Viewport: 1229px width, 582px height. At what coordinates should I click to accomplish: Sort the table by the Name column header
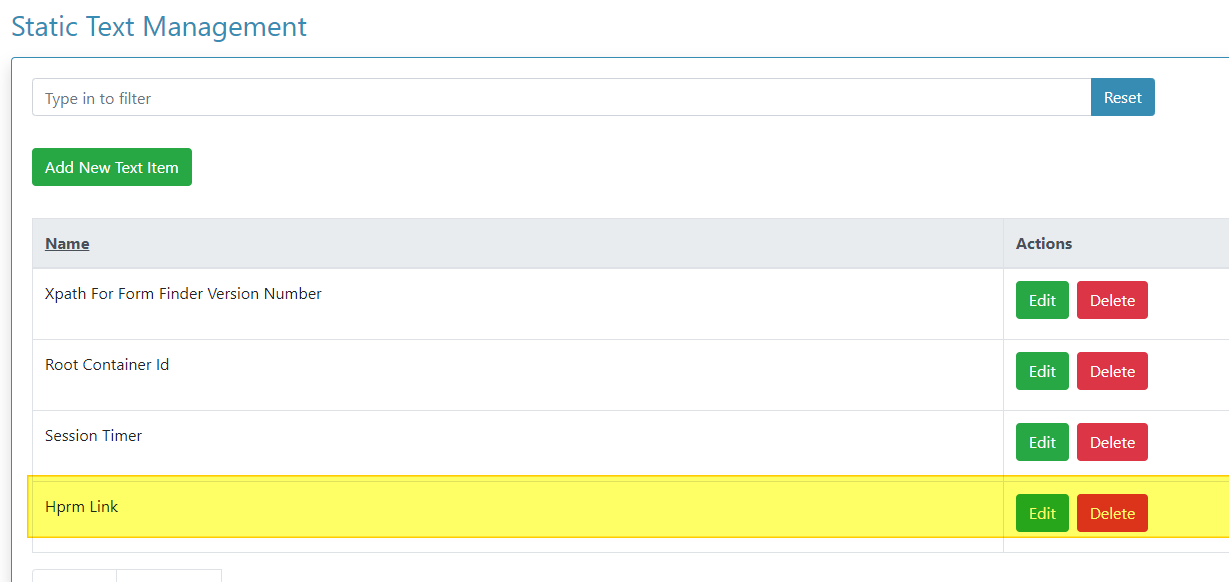[x=67, y=244]
